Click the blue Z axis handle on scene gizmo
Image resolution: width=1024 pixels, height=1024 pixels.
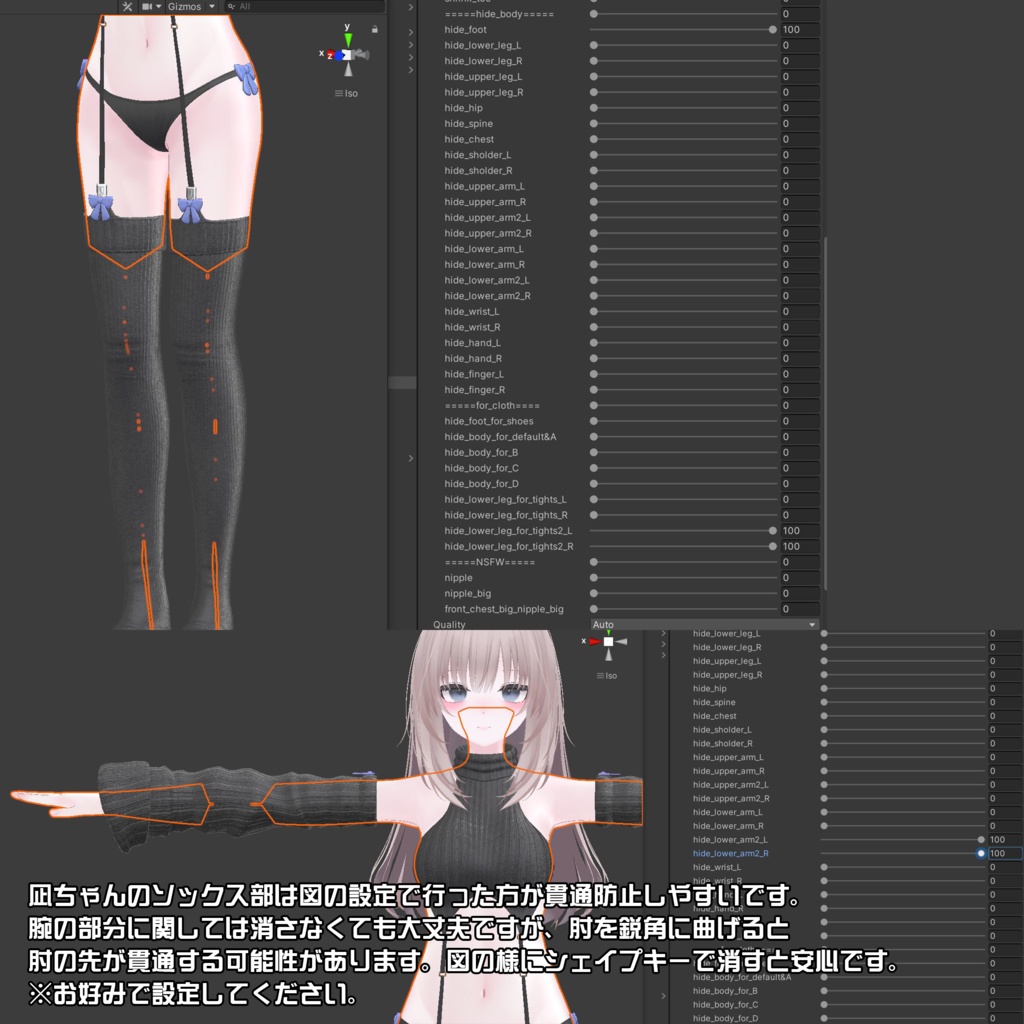[x=339, y=54]
